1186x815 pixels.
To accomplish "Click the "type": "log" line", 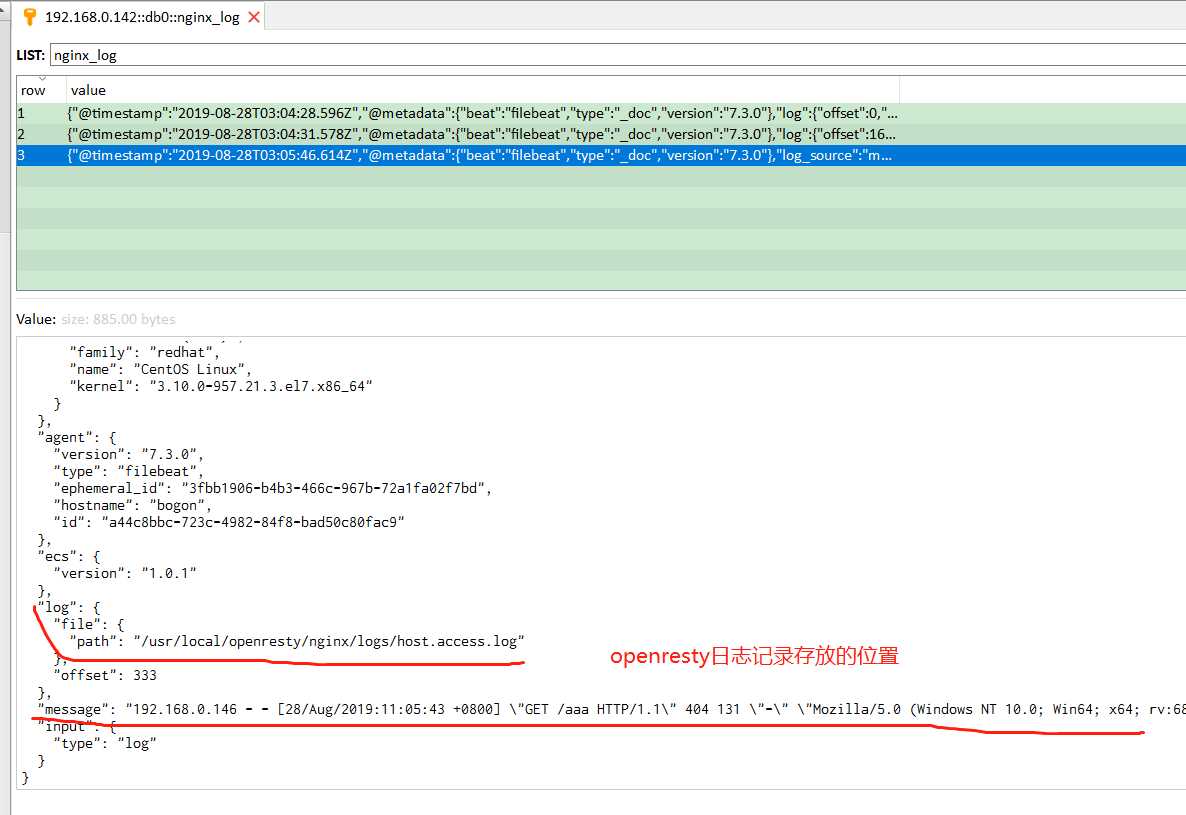I will coord(105,744).
